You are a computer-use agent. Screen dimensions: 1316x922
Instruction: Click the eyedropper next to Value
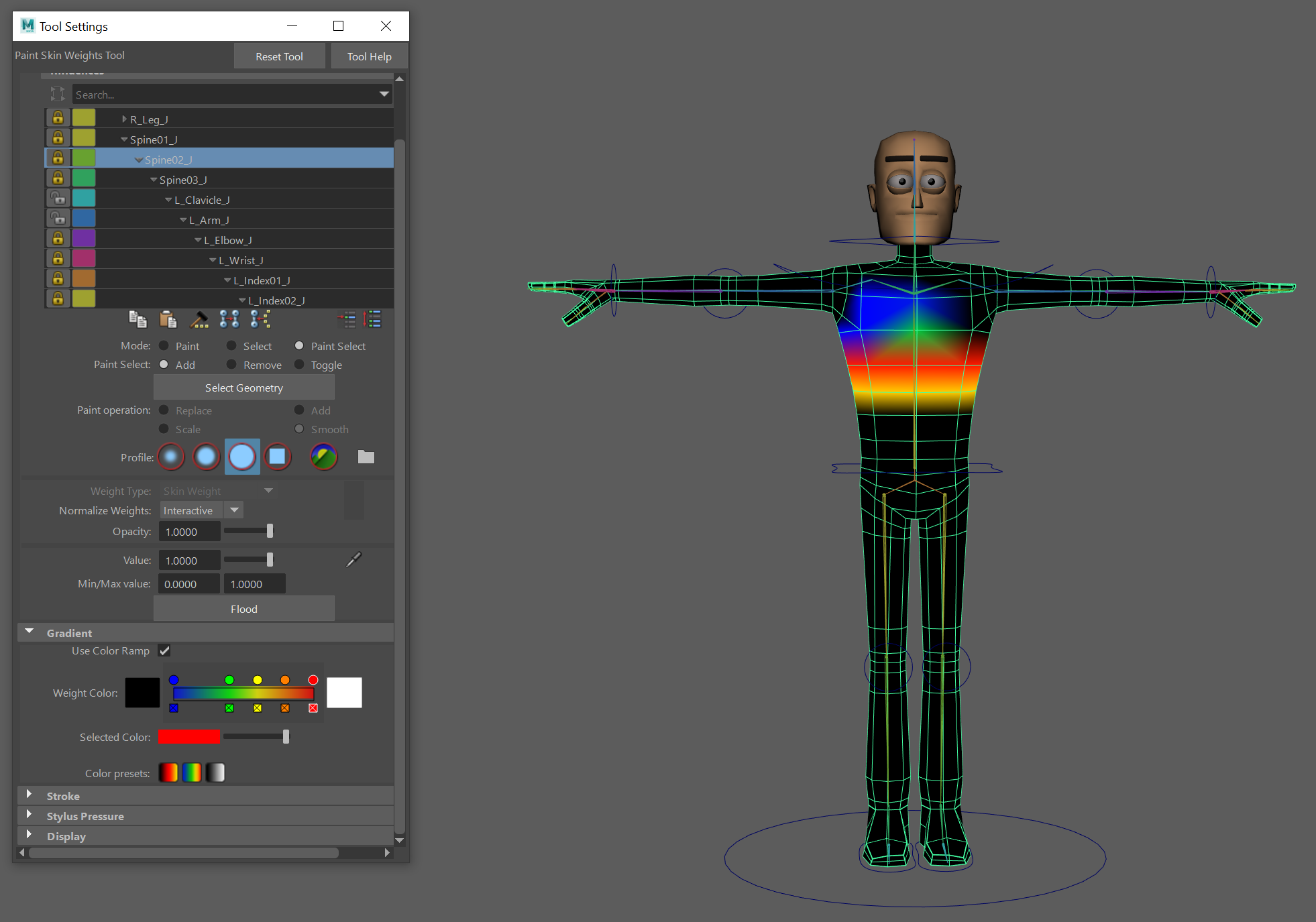point(353,560)
